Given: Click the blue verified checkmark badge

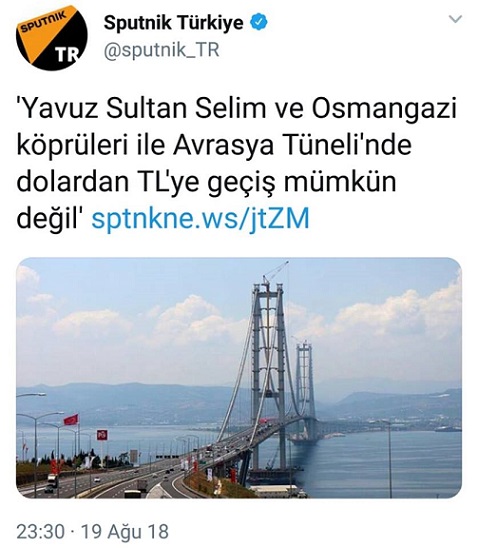Looking at the screenshot, I should tap(258, 22).
